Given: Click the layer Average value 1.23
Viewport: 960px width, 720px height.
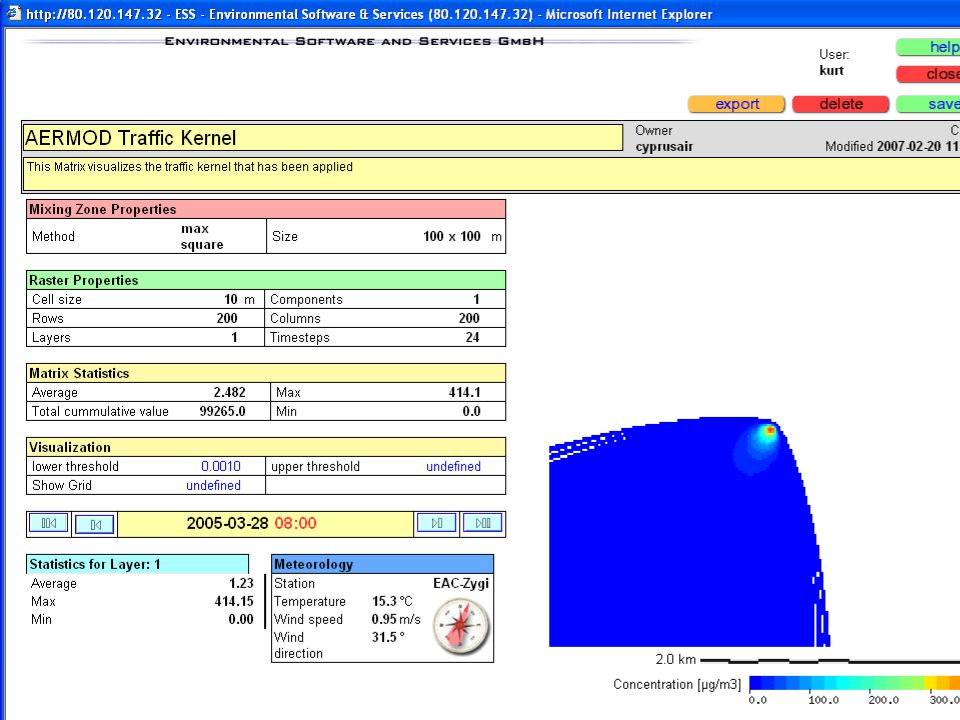Looking at the screenshot, I should (241, 583).
